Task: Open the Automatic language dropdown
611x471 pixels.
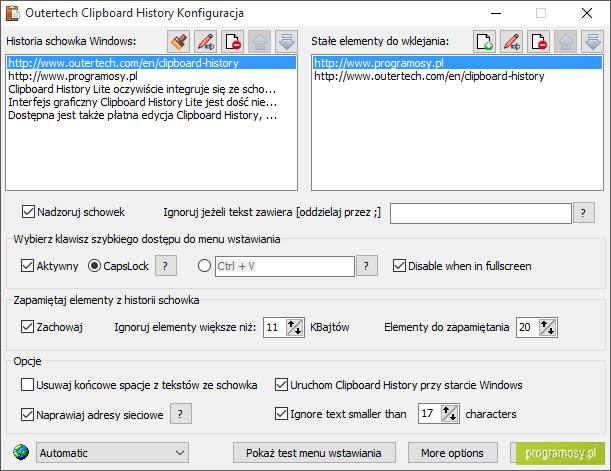Action: click(x=113, y=453)
